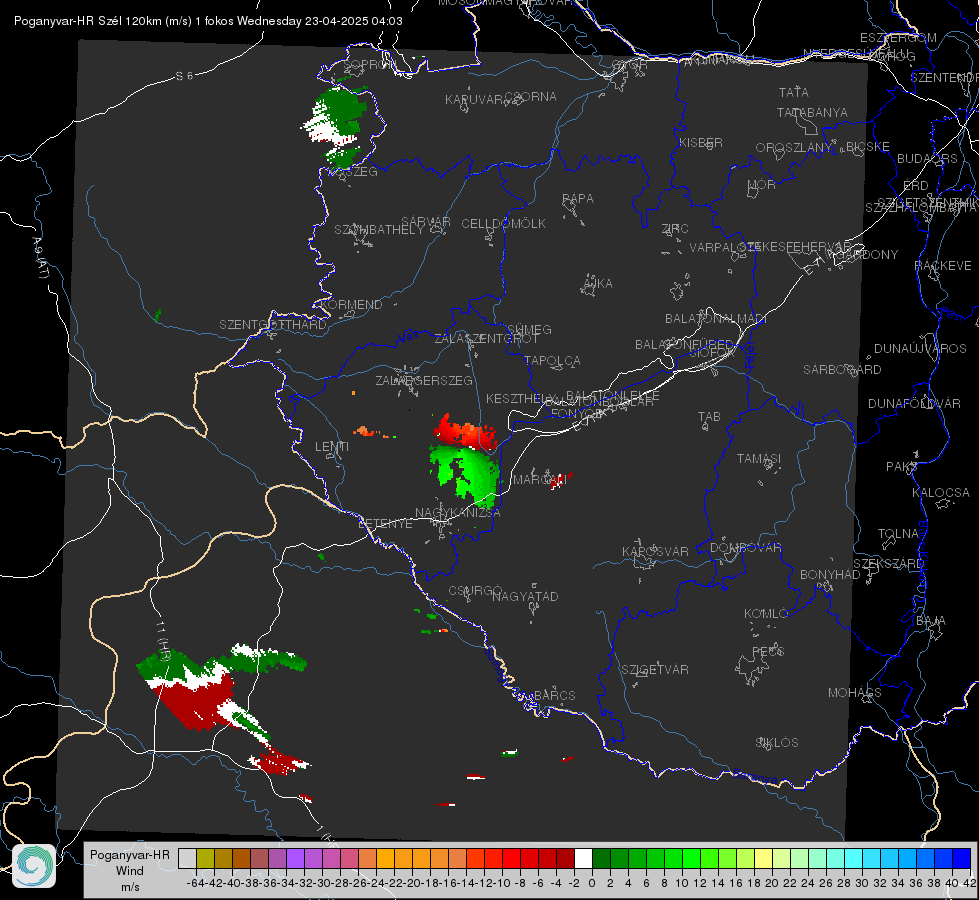This screenshot has width=979, height=900.
Task: Click the 'Wind' label in the legend
Action: point(130,871)
